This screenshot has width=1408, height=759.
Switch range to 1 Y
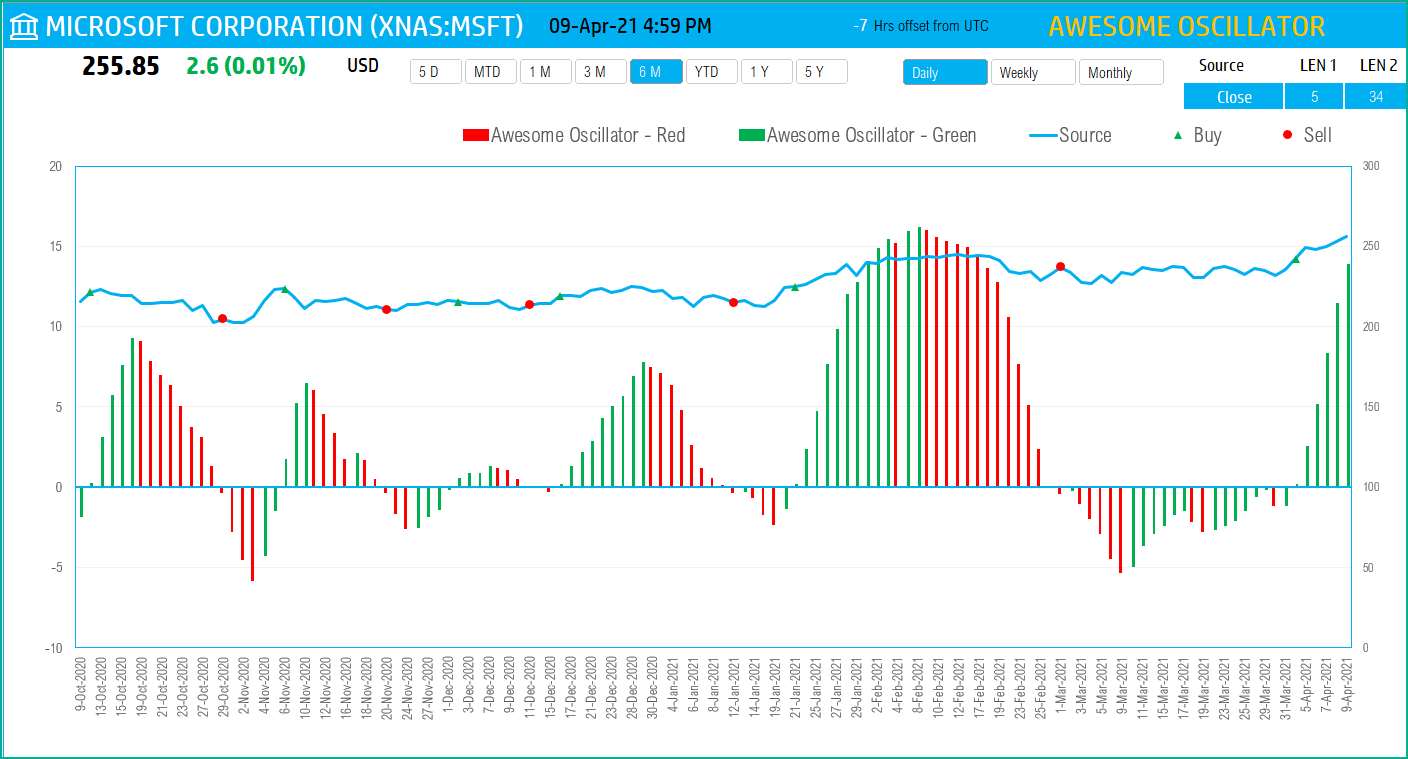(766, 72)
